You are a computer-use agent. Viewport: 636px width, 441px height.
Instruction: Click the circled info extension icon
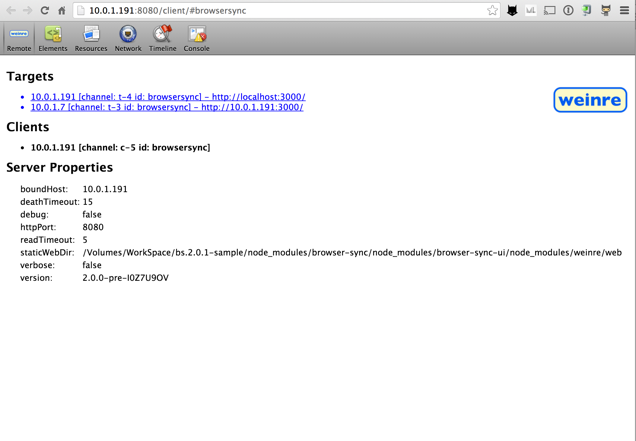pos(568,10)
